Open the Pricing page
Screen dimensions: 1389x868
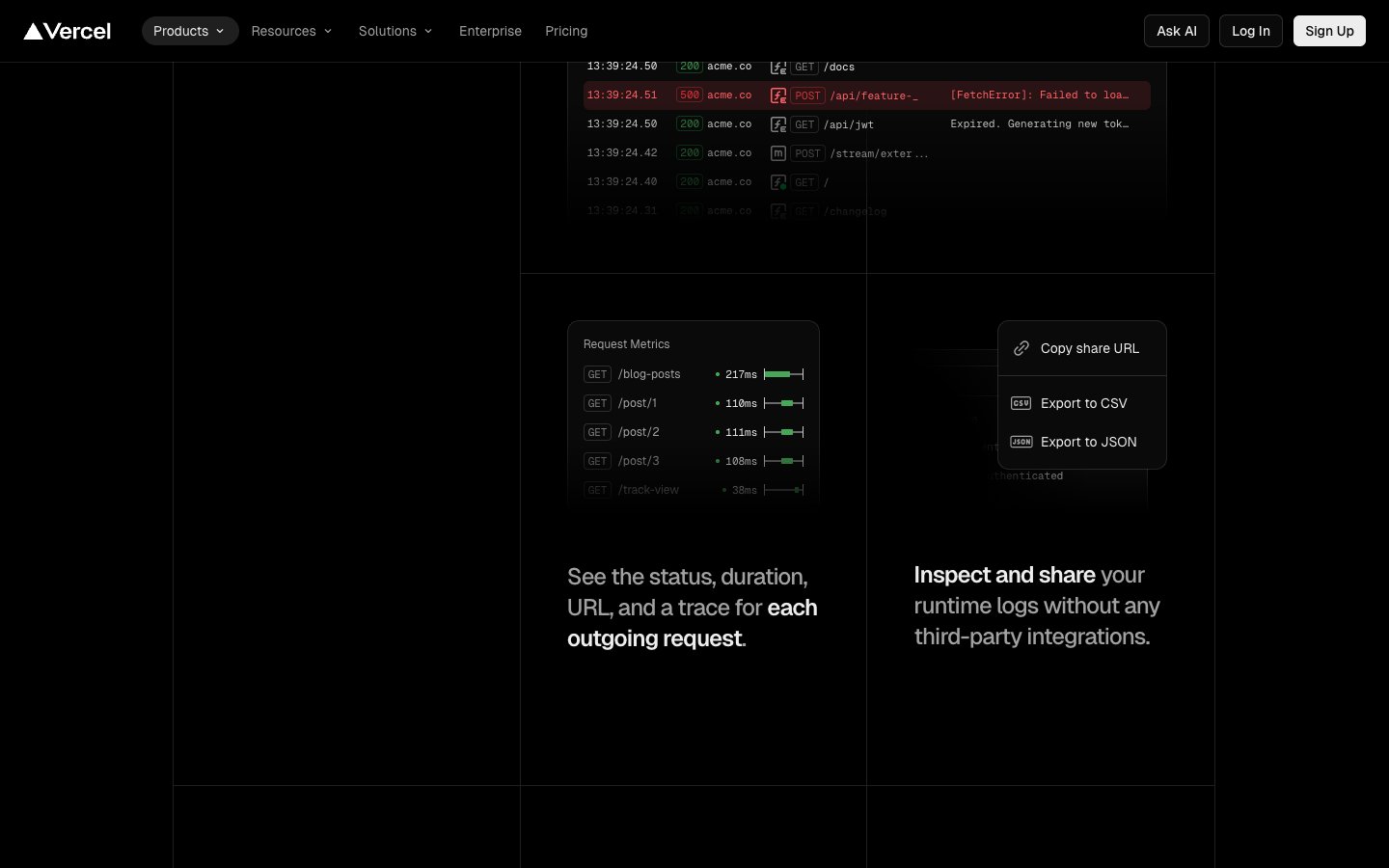coord(566,31)
